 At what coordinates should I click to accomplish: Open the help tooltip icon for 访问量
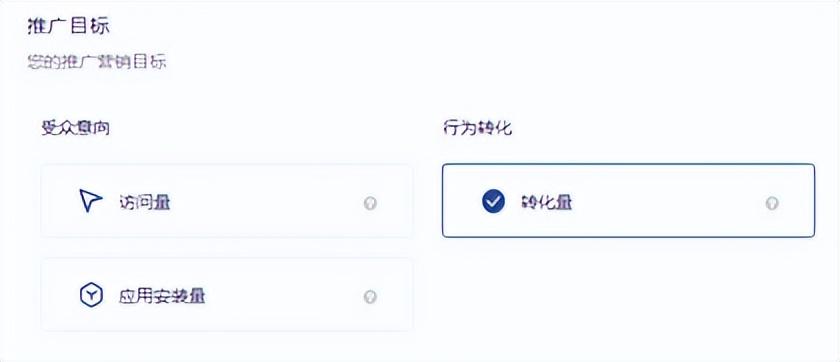pos(370,203)
